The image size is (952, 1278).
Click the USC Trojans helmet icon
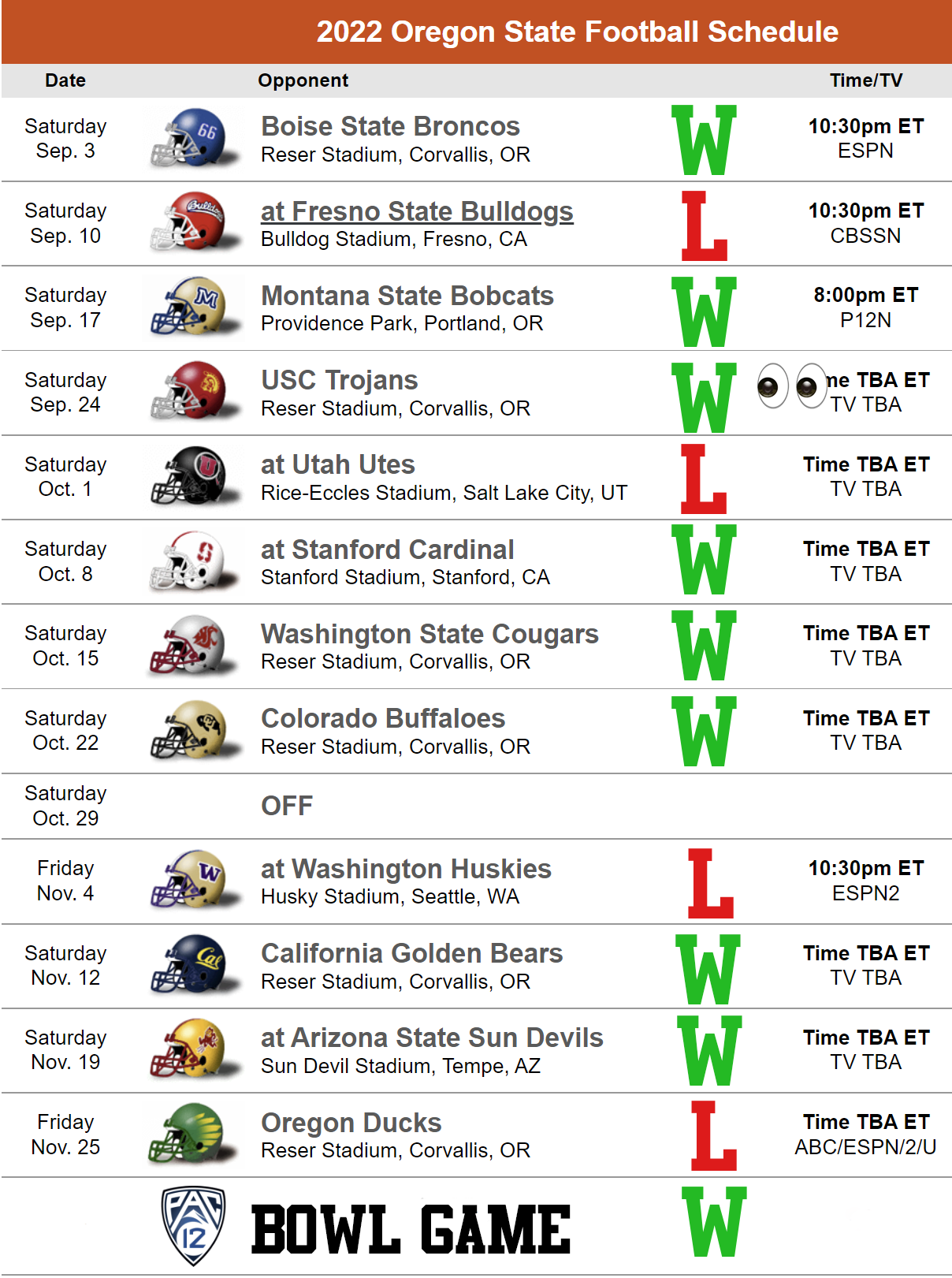[x=194, y=391]
